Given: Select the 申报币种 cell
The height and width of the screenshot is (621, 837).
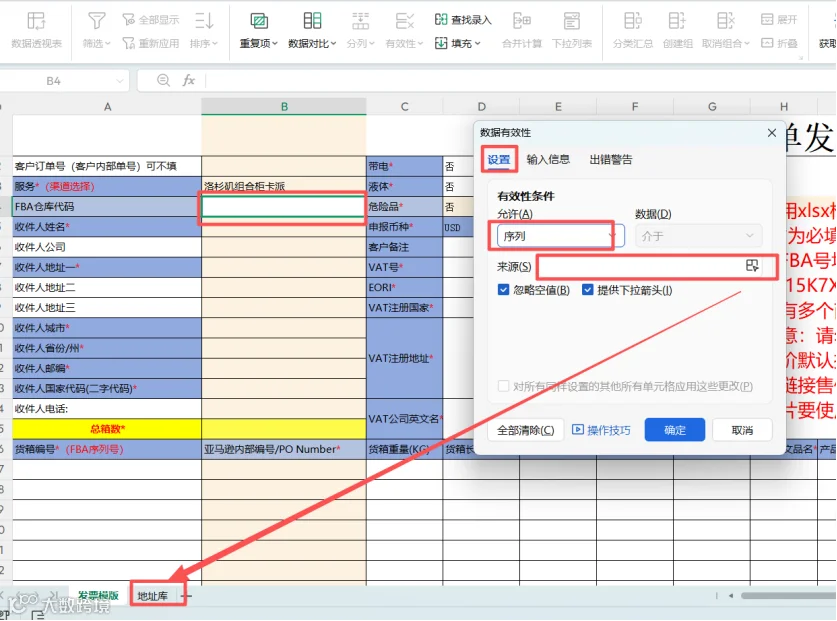Looking at the screenshot, I should pos(404,227).
